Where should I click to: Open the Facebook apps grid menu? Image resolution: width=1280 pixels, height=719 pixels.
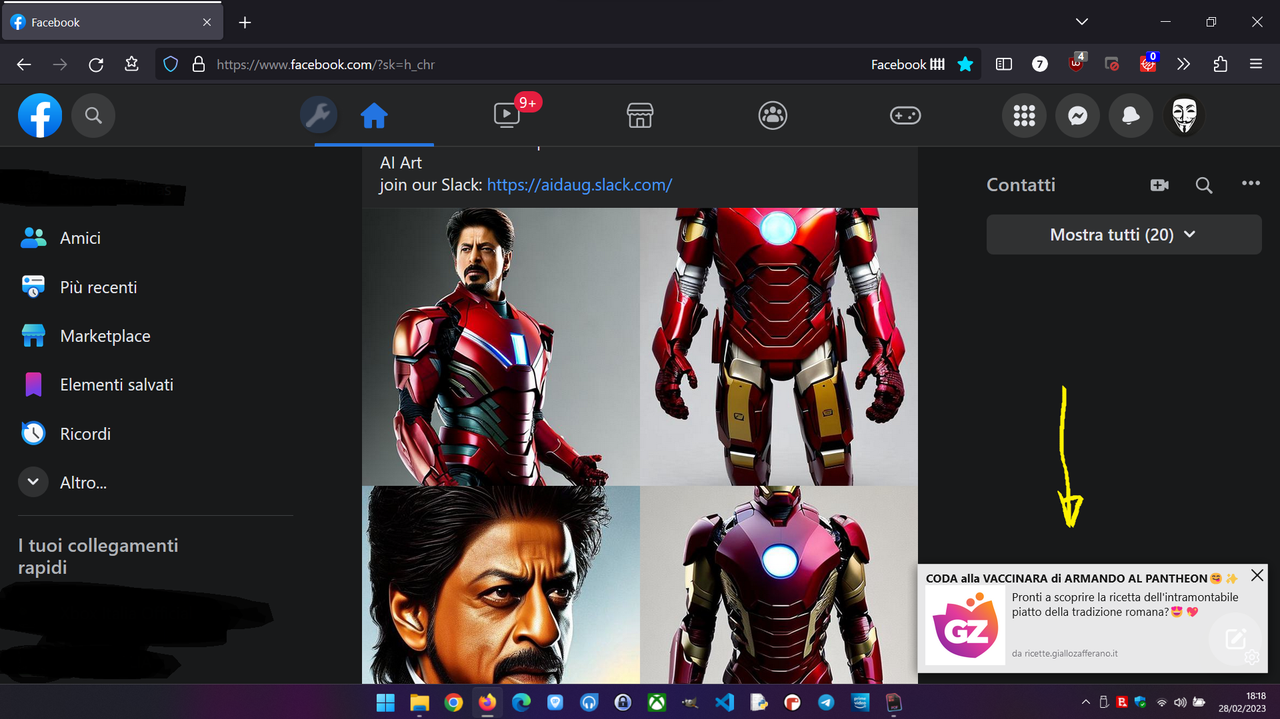coord(1024,116)
